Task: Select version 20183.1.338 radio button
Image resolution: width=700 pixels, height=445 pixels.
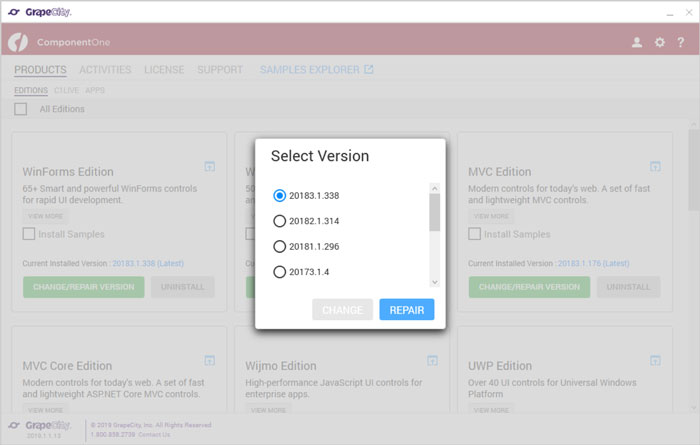Action: pos(279,195)
